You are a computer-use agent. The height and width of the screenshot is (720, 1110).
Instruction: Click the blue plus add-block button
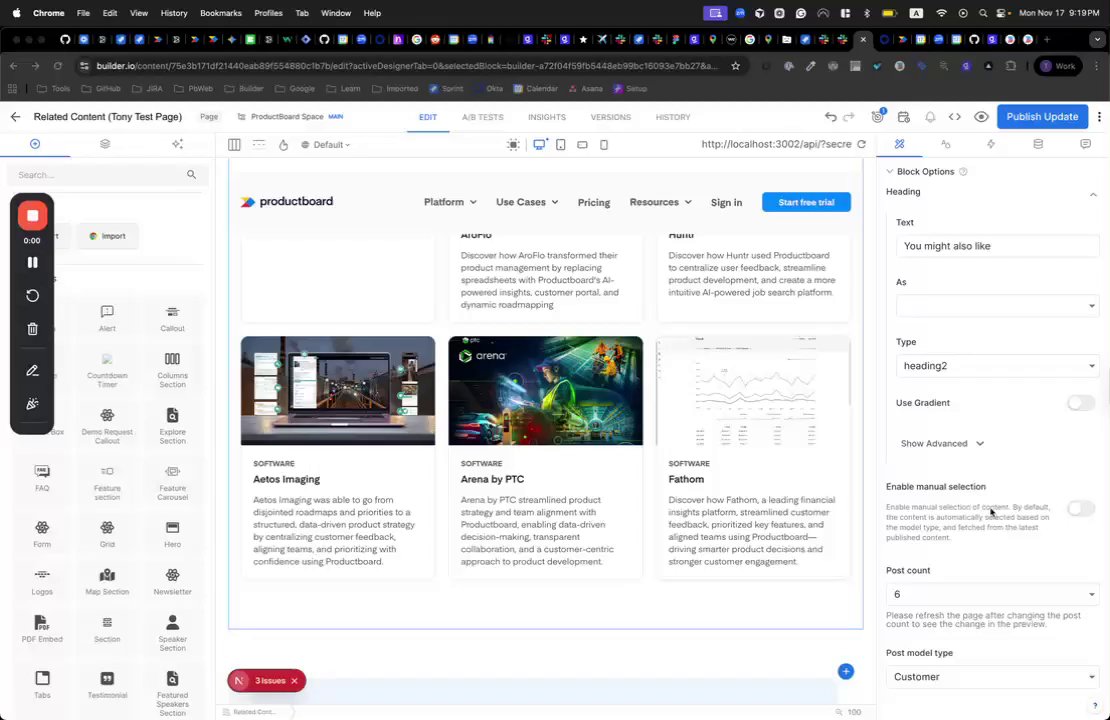(x=845, y=671)
